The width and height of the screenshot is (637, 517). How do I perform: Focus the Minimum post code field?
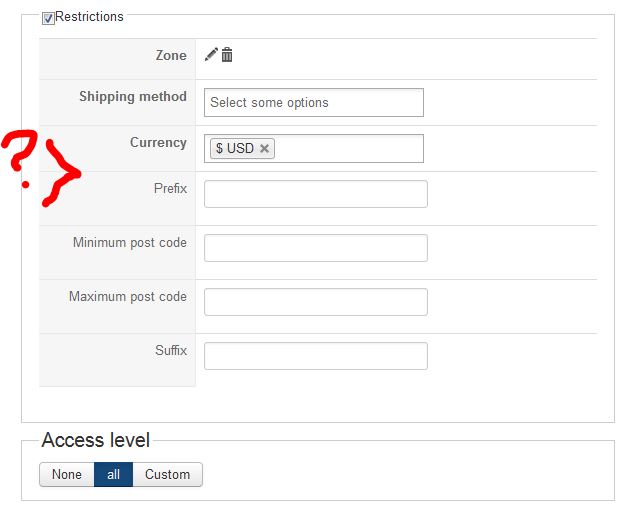(x=315, y=248)
